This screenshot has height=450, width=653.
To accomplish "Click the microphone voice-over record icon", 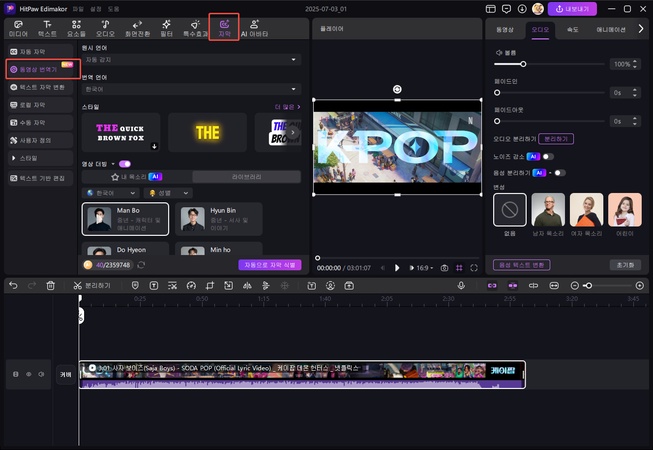I will [461, 286].
